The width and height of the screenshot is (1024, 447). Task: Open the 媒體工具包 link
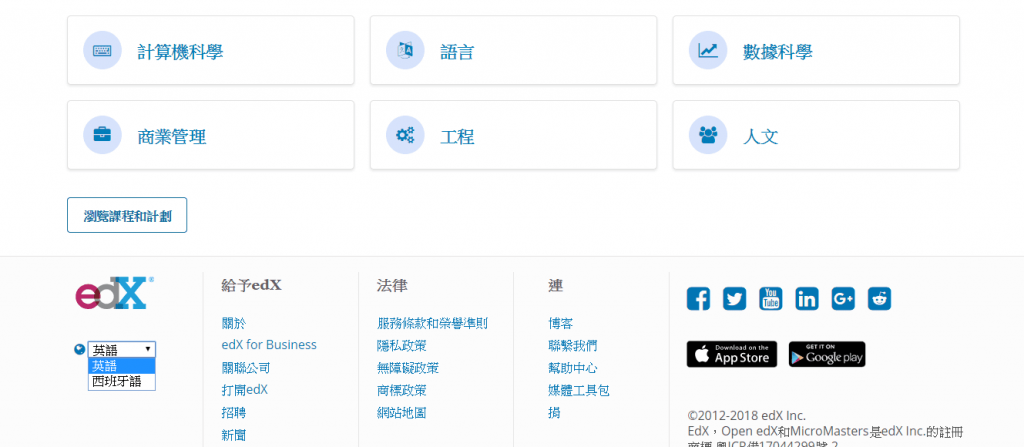point(579,390)
